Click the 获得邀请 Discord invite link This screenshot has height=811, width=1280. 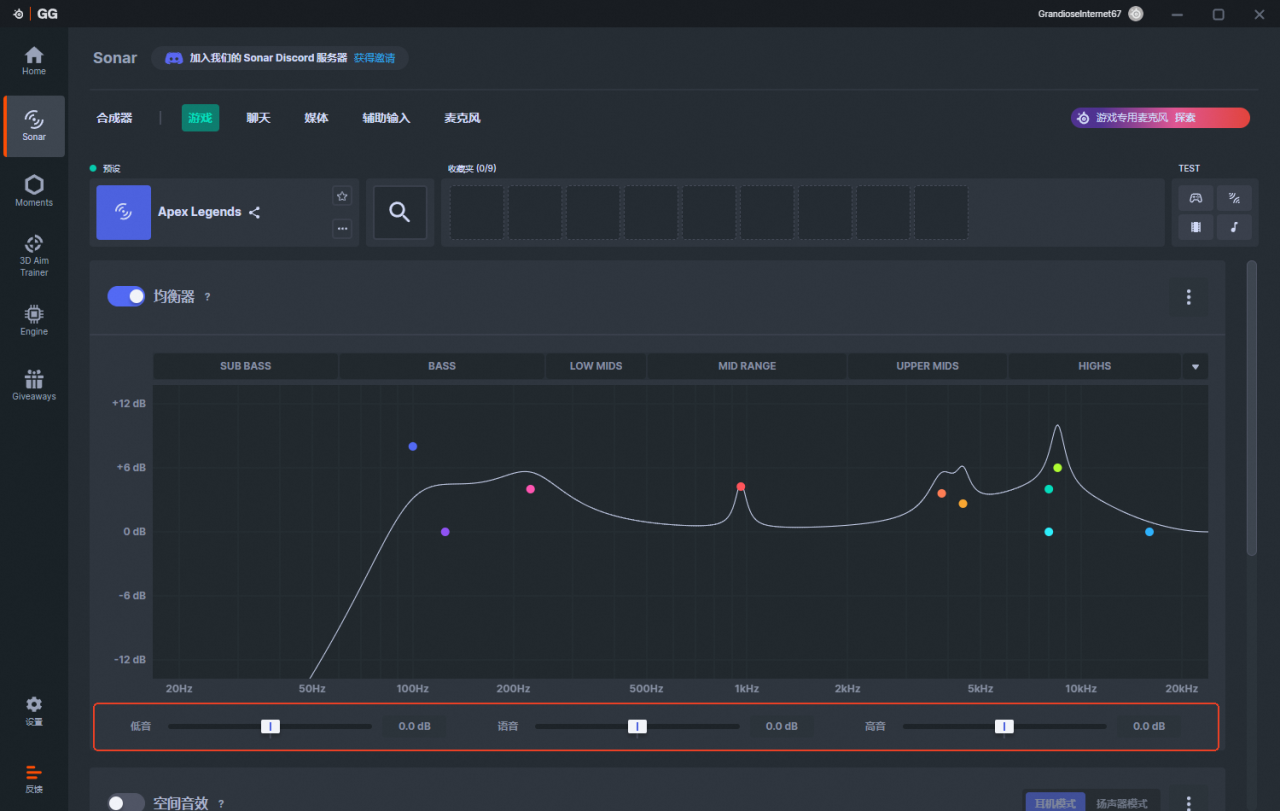[x=374, y=58]
